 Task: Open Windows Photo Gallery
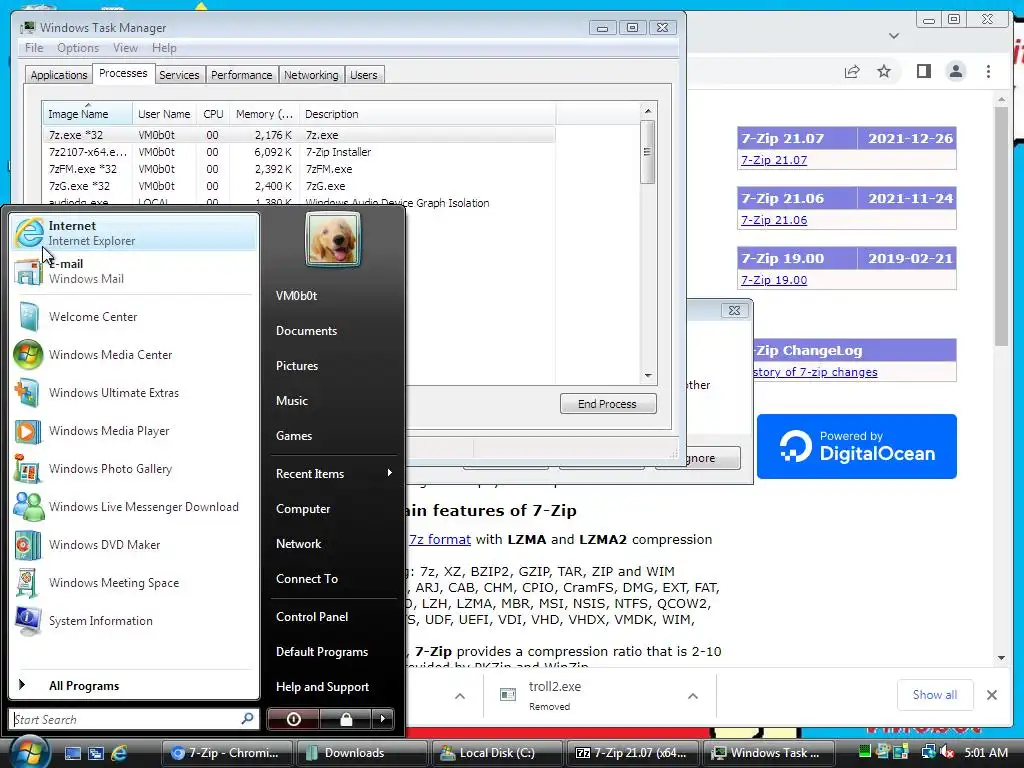coord(134,469)
